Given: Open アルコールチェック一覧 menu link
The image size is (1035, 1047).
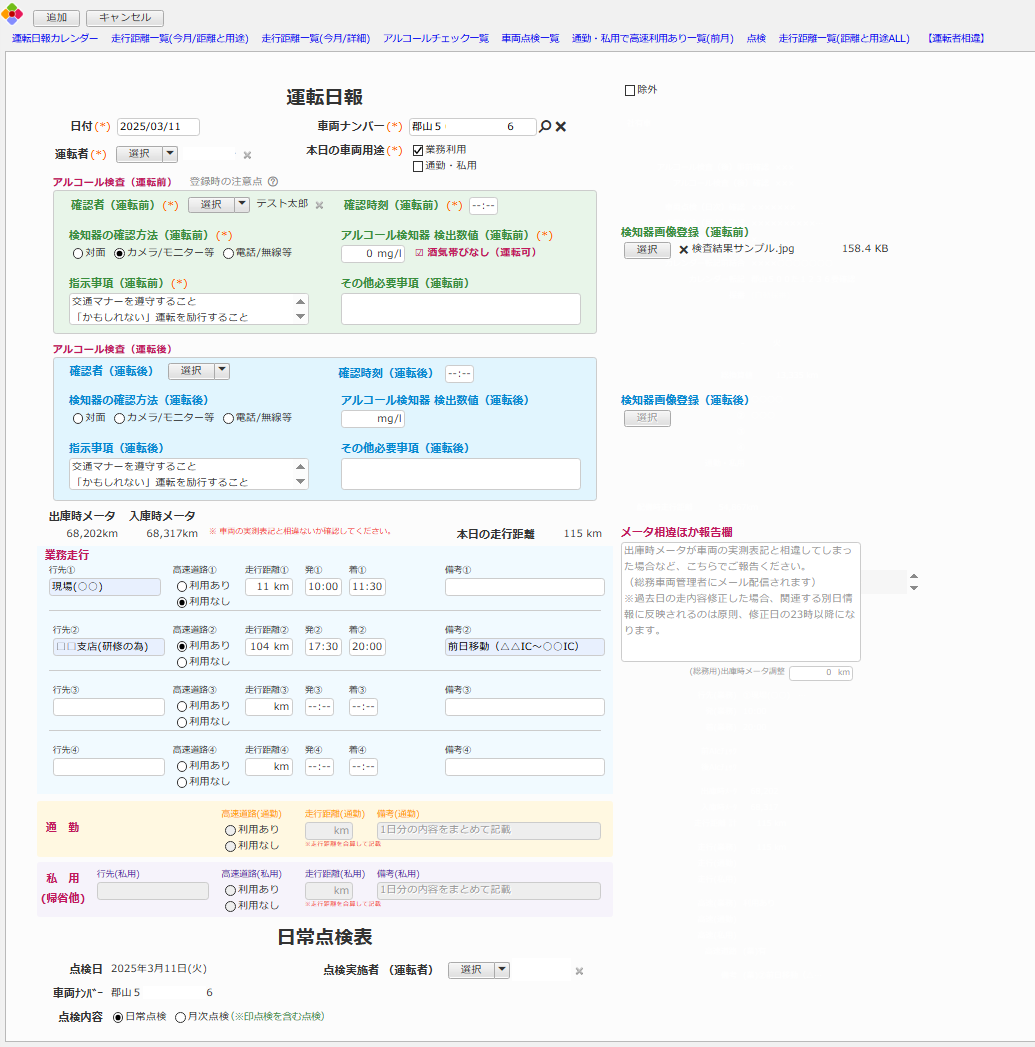Looking at the screenshot, I should tap(436, 39).
